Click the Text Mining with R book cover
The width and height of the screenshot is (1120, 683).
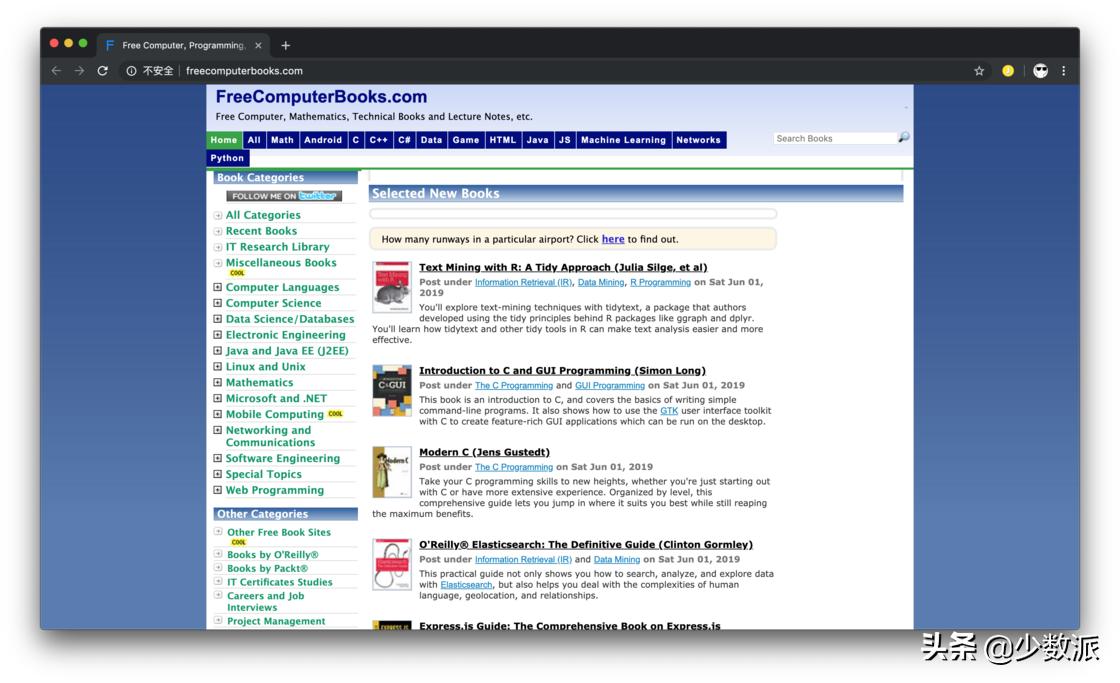(392, 288)
